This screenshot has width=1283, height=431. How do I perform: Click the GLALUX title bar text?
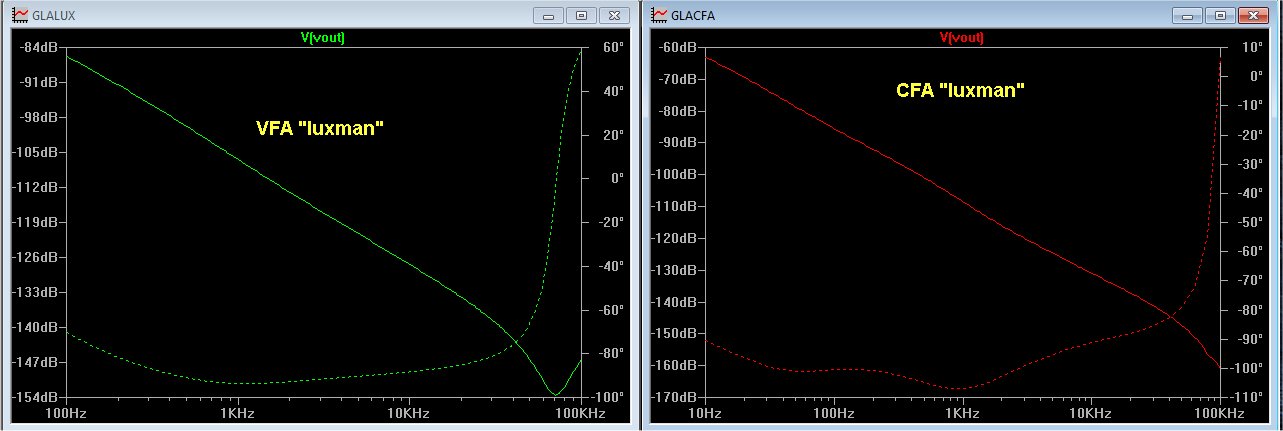click(x=54, y=16)
